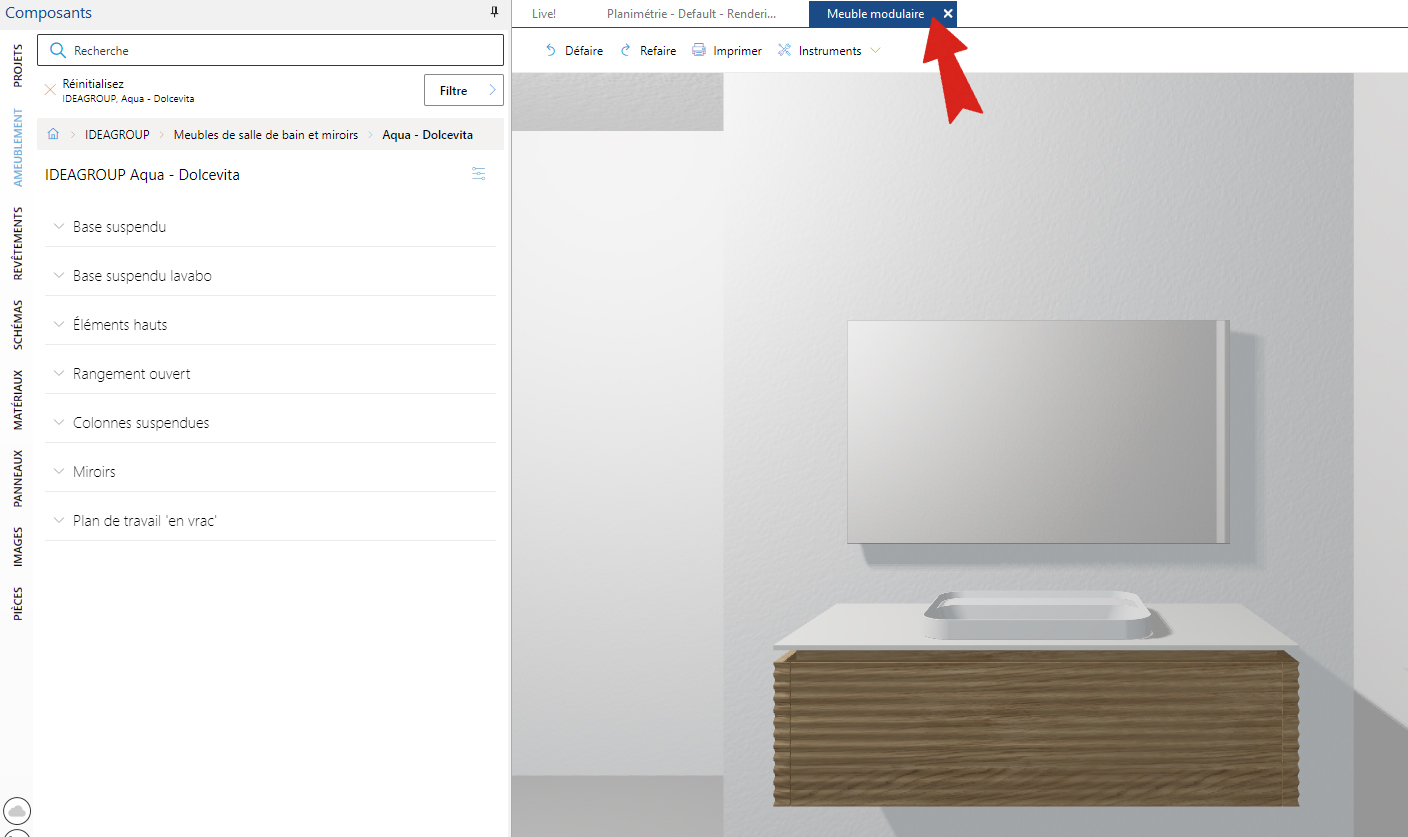Expand the Éléments hauts category
The height and width of the screenshot is (837, 1408).
(x=270, y=325)
